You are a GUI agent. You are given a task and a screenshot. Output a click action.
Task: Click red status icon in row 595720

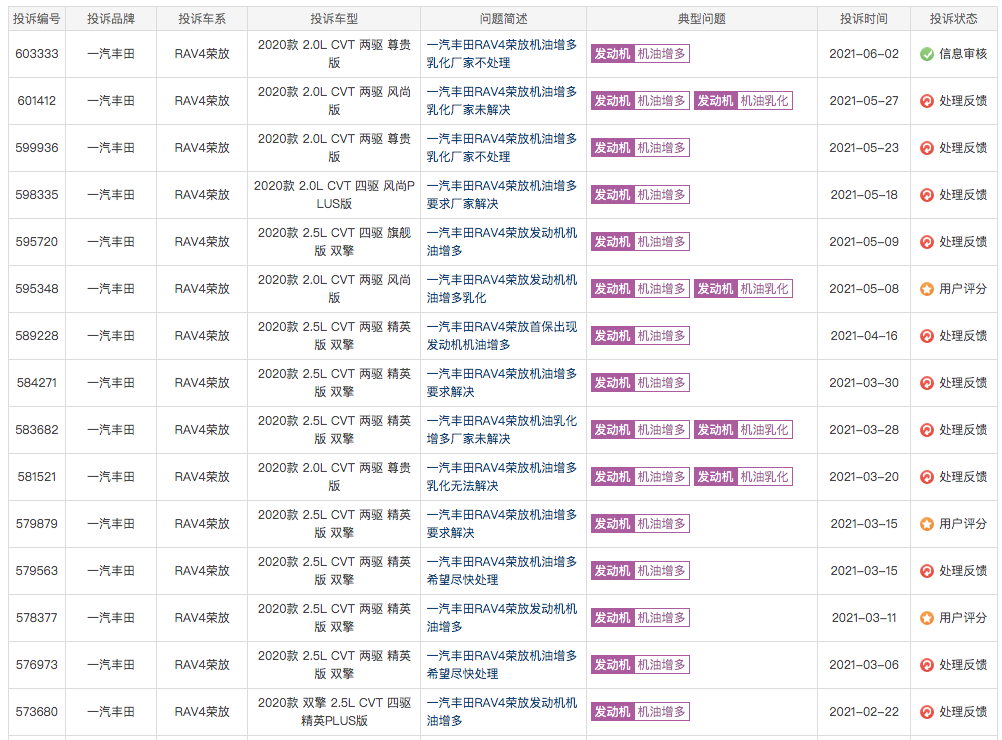coord(927,242)
